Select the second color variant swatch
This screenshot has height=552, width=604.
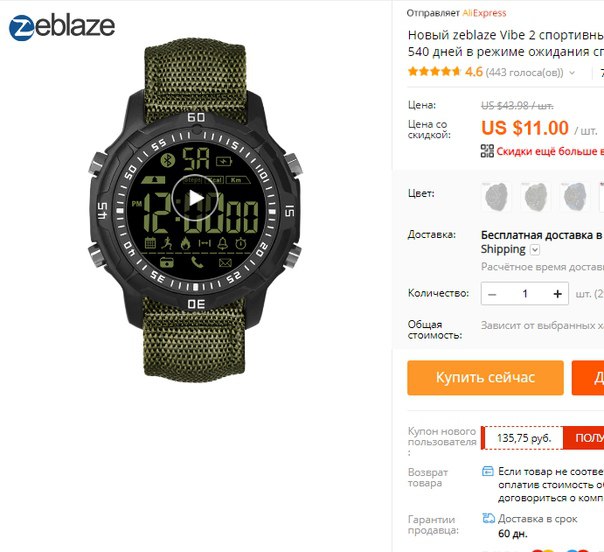tap(535, 196)
